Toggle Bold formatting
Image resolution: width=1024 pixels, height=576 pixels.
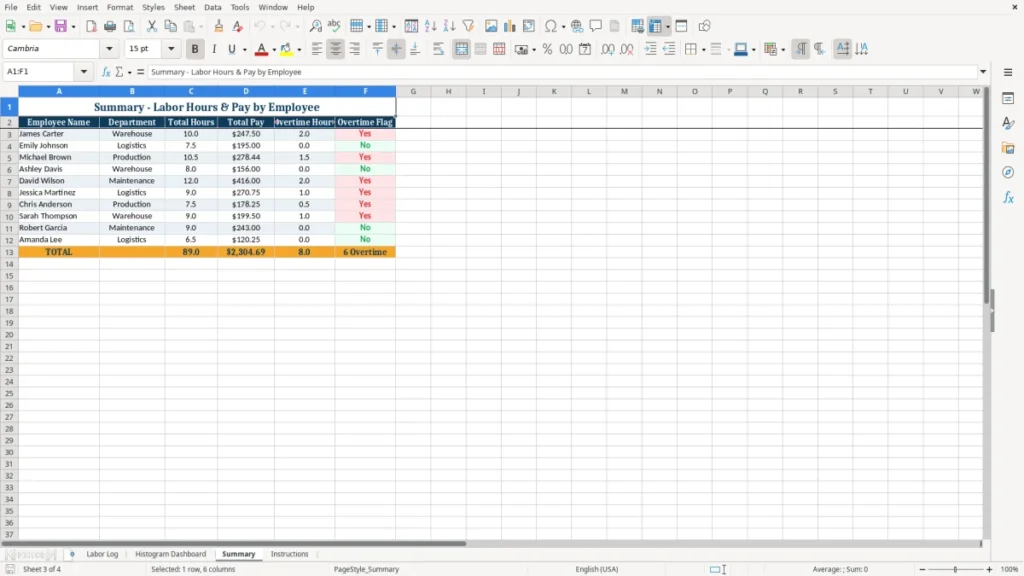coord(195,49)
